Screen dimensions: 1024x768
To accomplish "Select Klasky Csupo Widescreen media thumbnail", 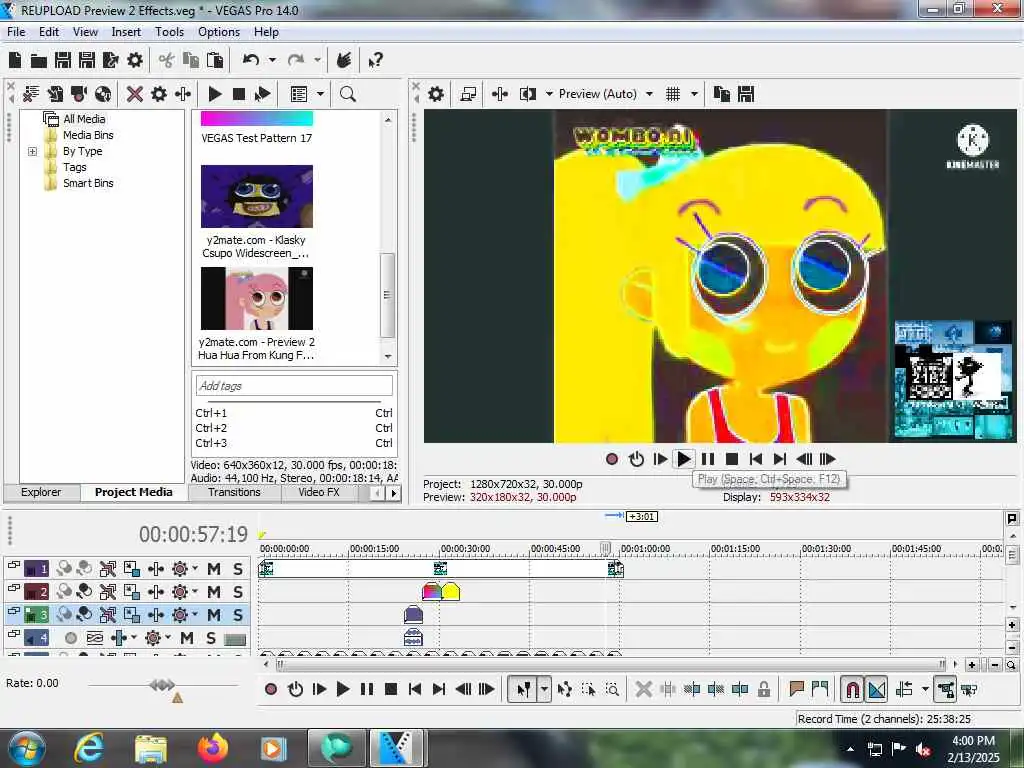I will (x=257, y=196).
